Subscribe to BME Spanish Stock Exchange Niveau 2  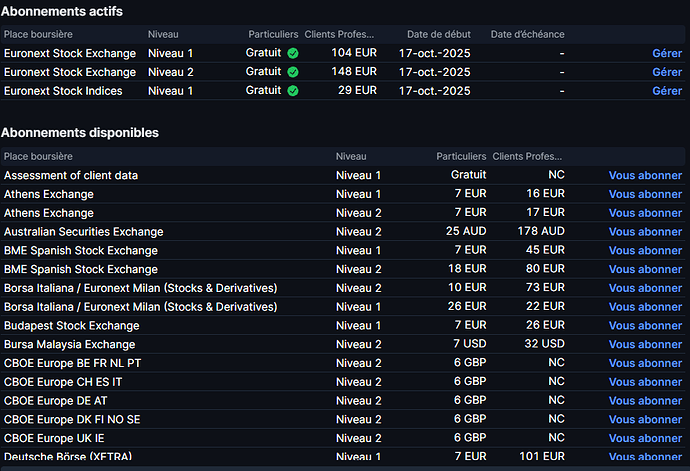tap(645, 269)
